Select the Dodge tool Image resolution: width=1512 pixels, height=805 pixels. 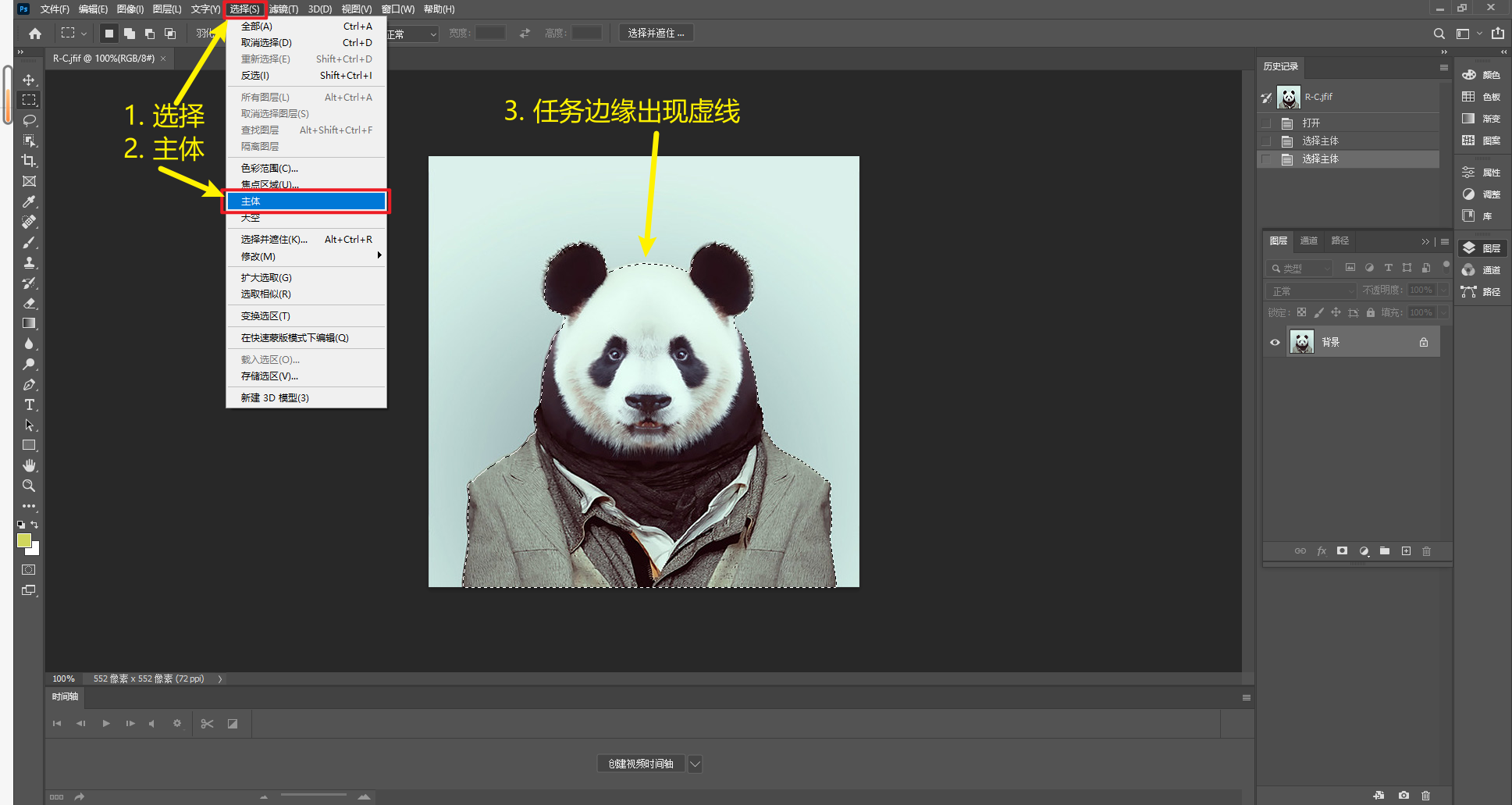(x=29, y=364)
